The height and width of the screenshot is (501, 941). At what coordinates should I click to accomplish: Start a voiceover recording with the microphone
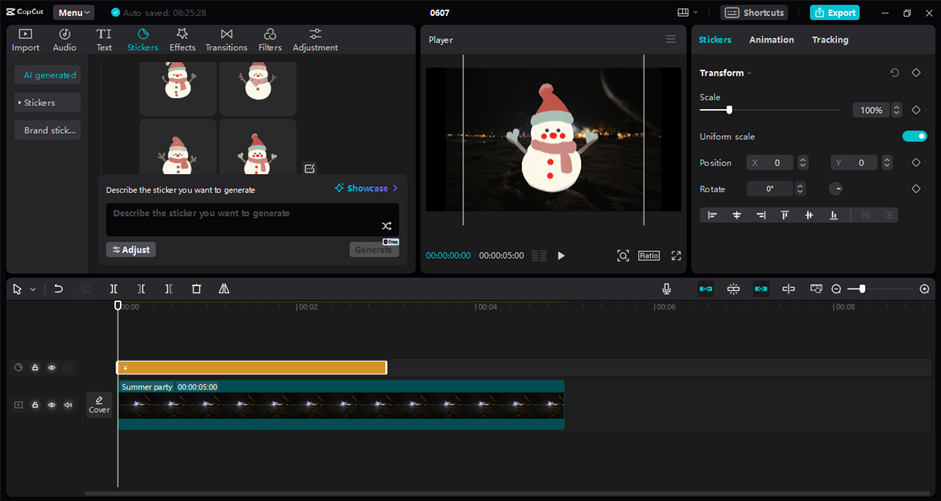(x=666, y=289)
